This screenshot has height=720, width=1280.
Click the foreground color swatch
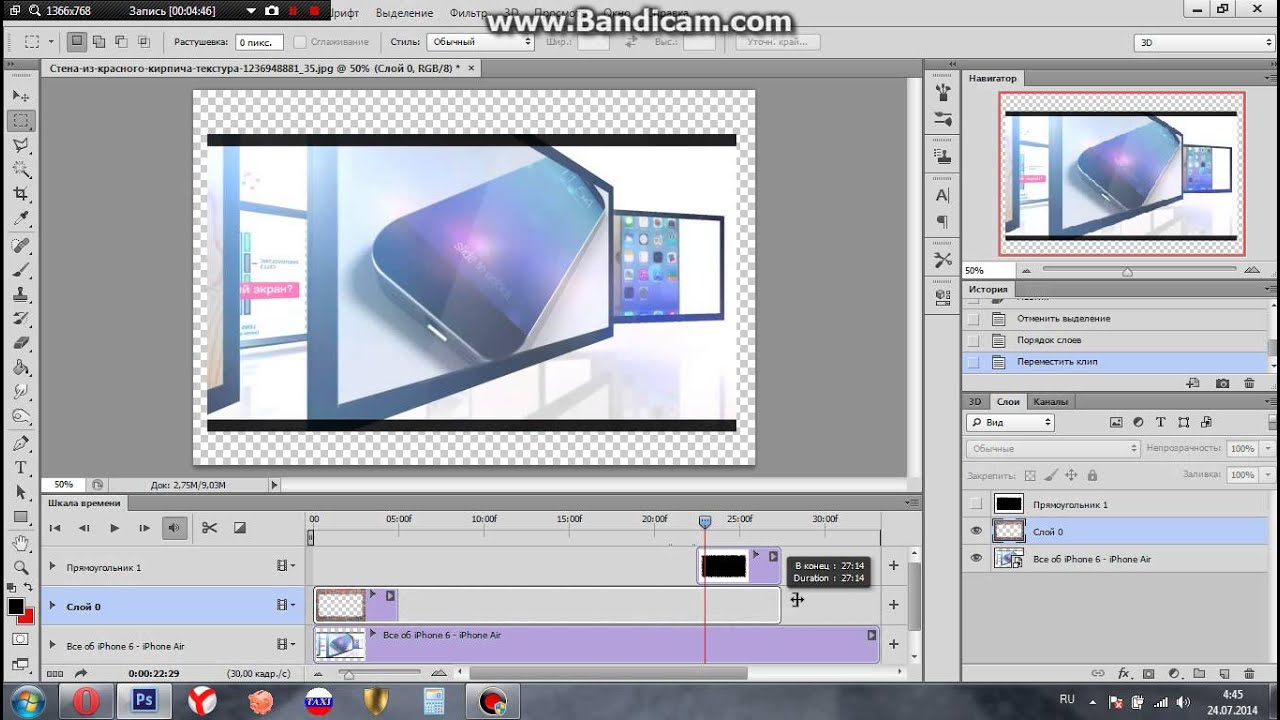tap(16, 607)
